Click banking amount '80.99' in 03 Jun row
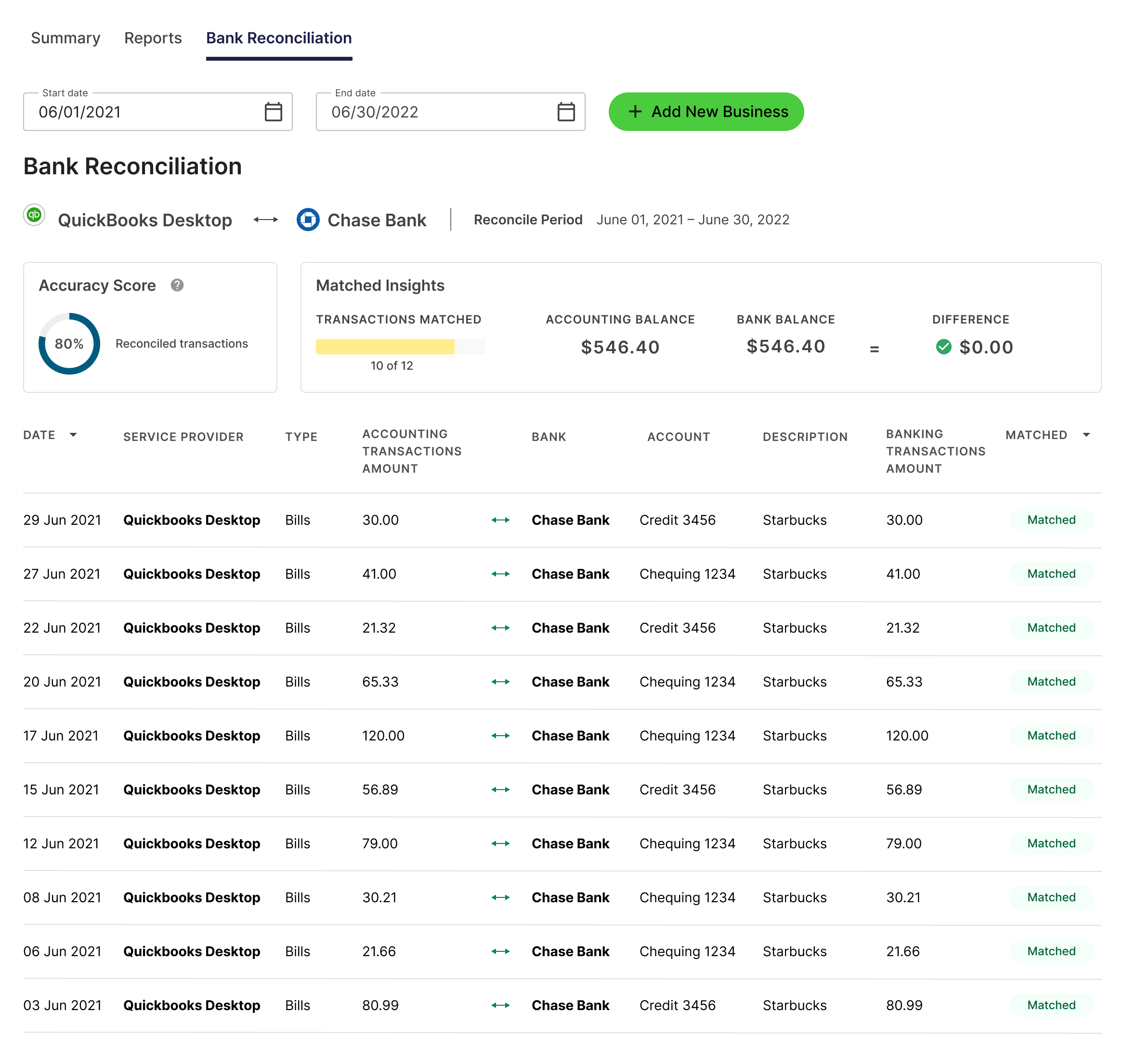Viewport: 1124px width, 1064px height. coord(904,1005)
